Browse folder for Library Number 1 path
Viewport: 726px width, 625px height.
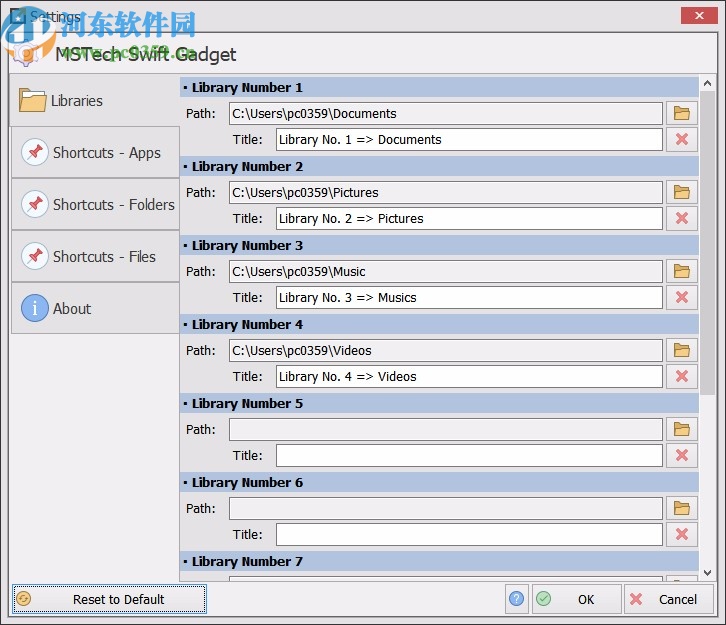point(682,113)
